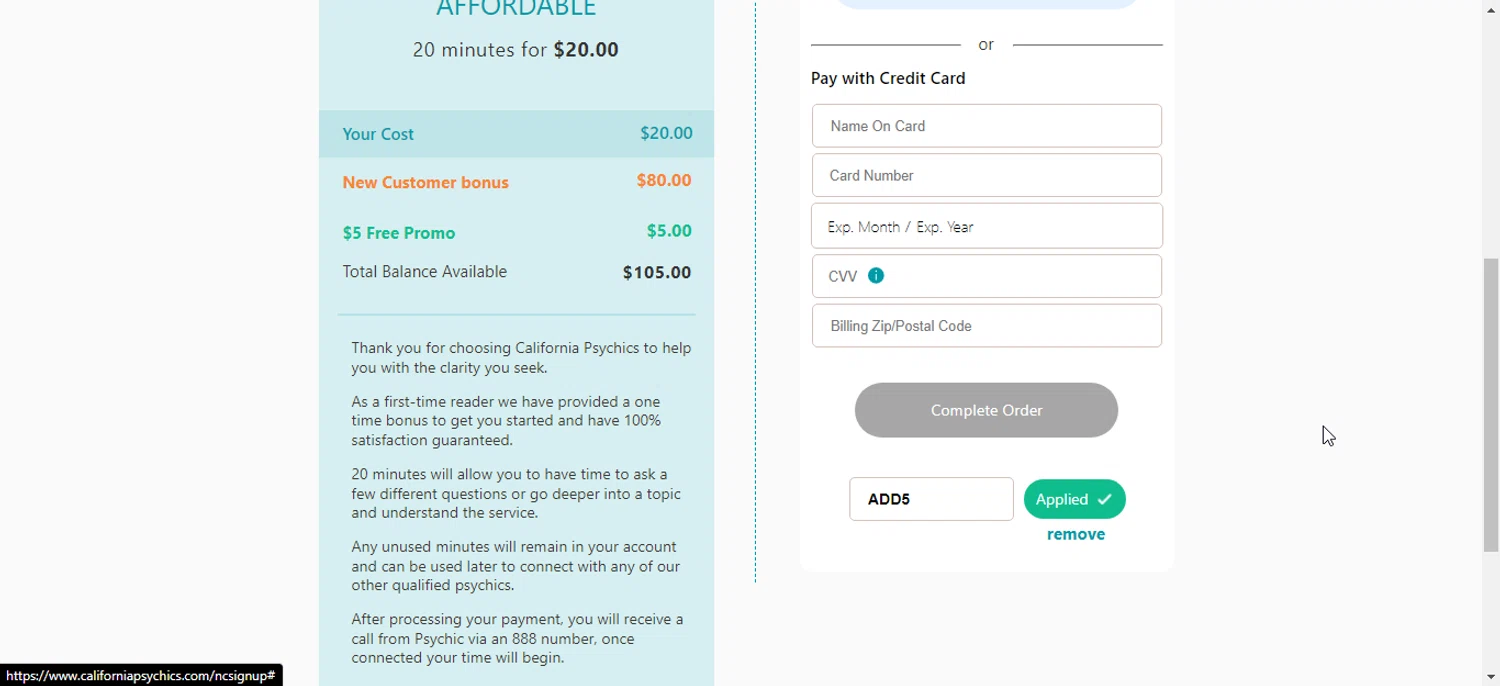
Task: Click the green Applied checkmark button
Action: (x=1074, y=499)
